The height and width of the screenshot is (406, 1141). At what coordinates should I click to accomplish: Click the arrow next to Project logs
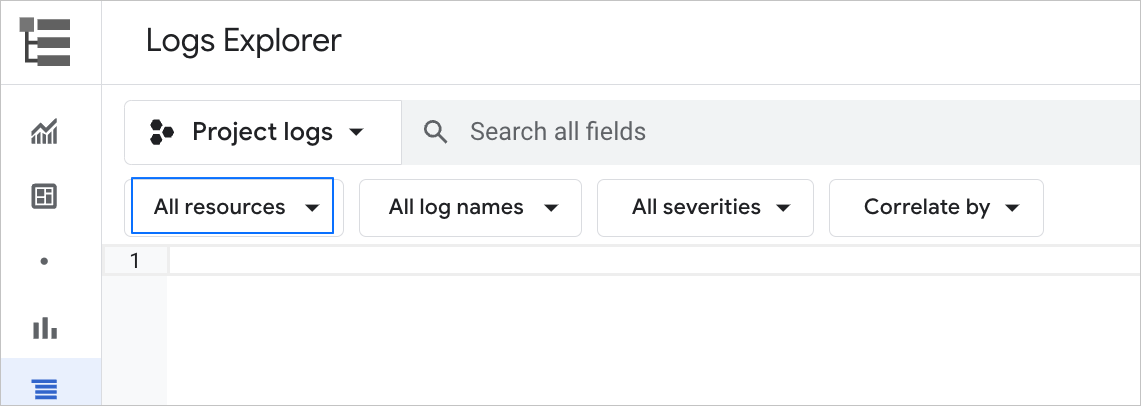pos(355,132)
